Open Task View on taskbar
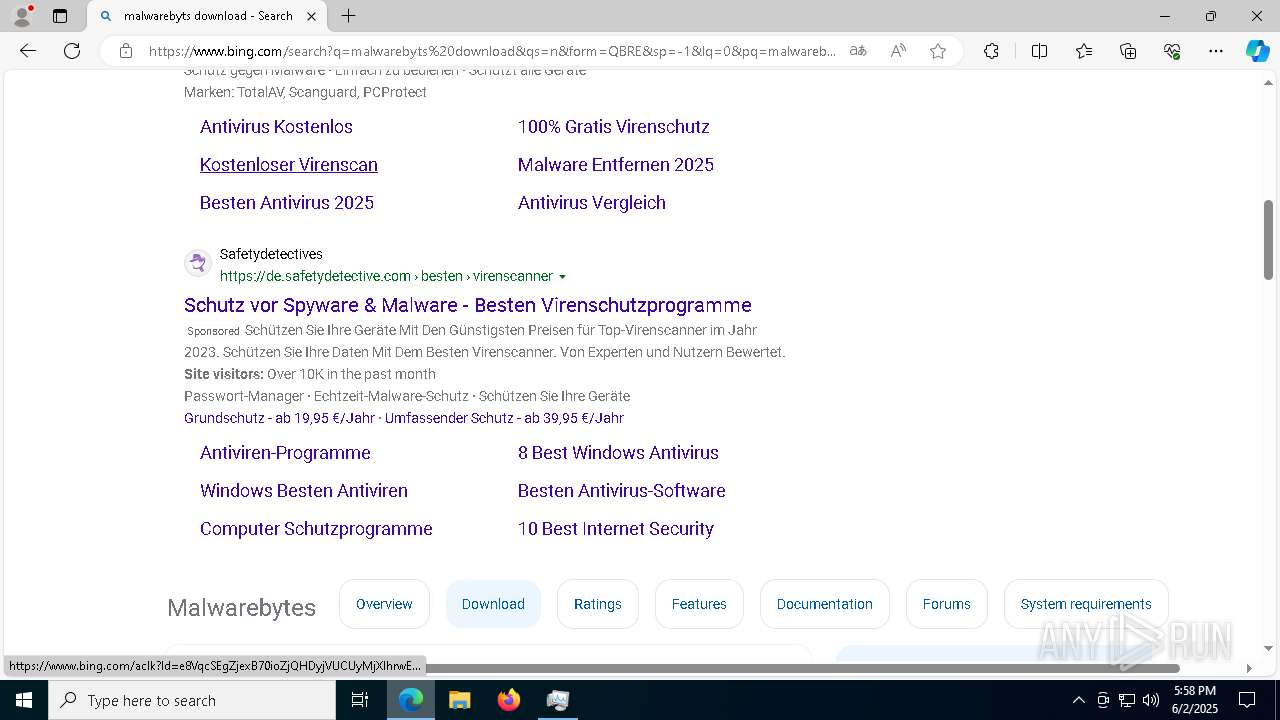The image size is (1280, 720). 360,700
